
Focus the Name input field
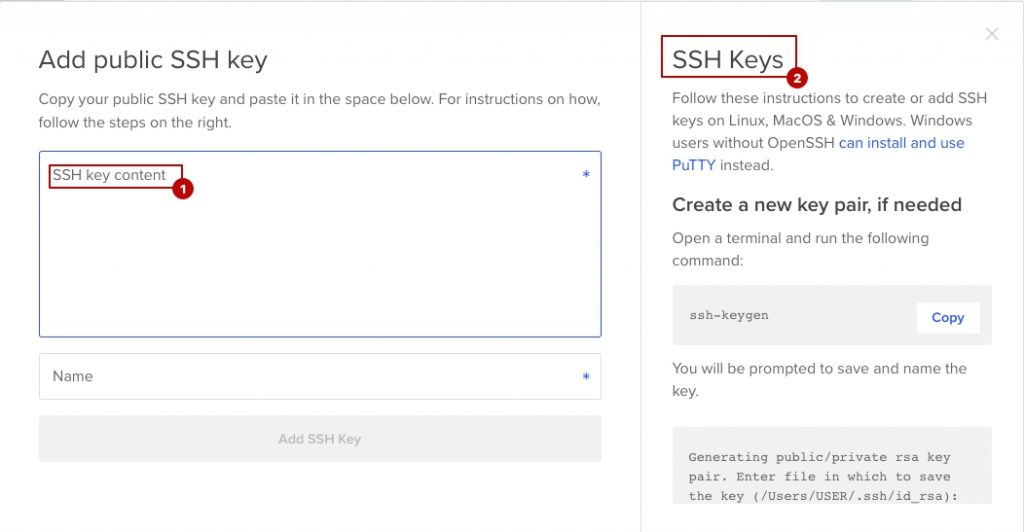click(x=320, y=377)
